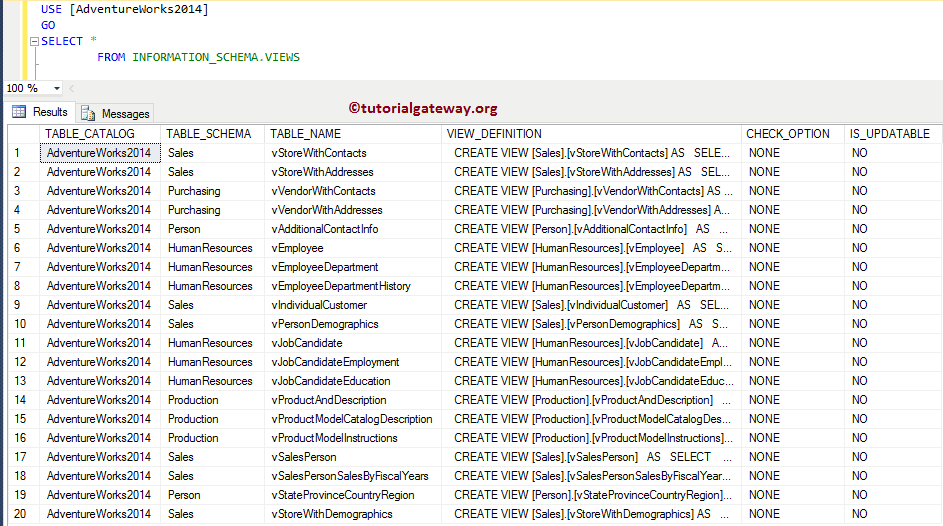Select row header number 20
This screenshot has height=526, width=943.
(x=24, y=514)
